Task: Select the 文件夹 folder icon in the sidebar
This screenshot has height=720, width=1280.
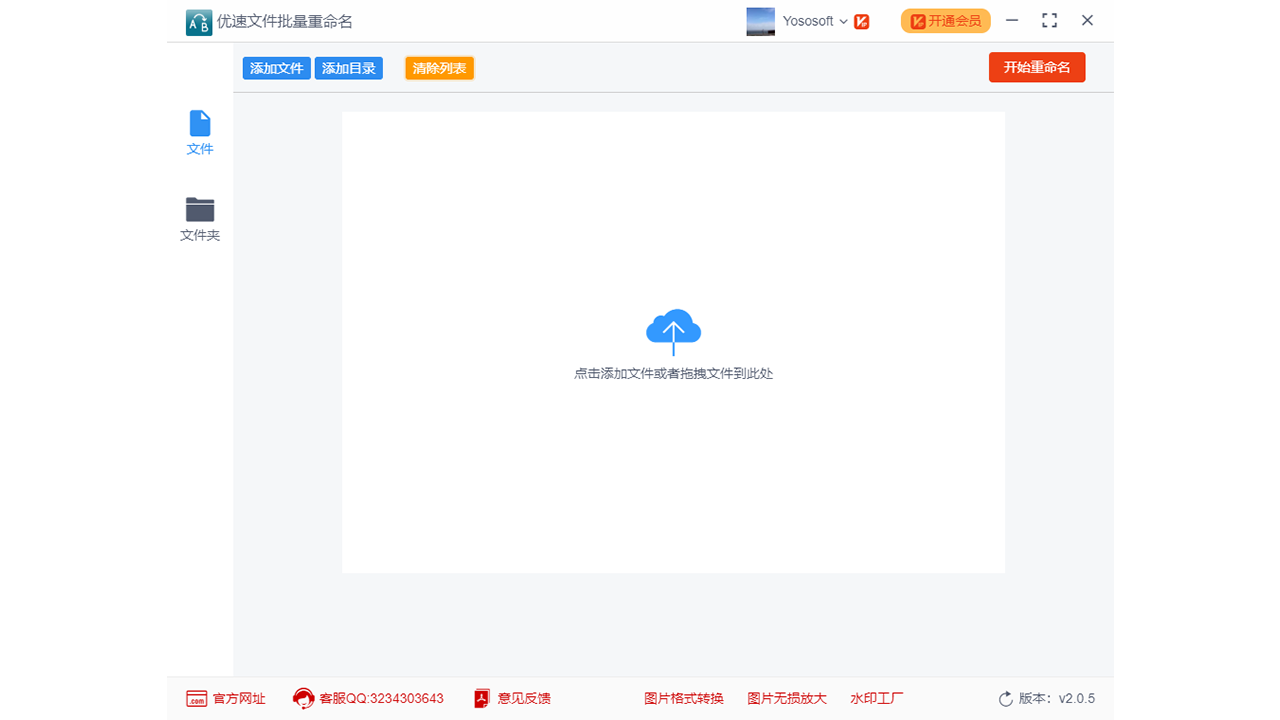Action: [199, 207]
